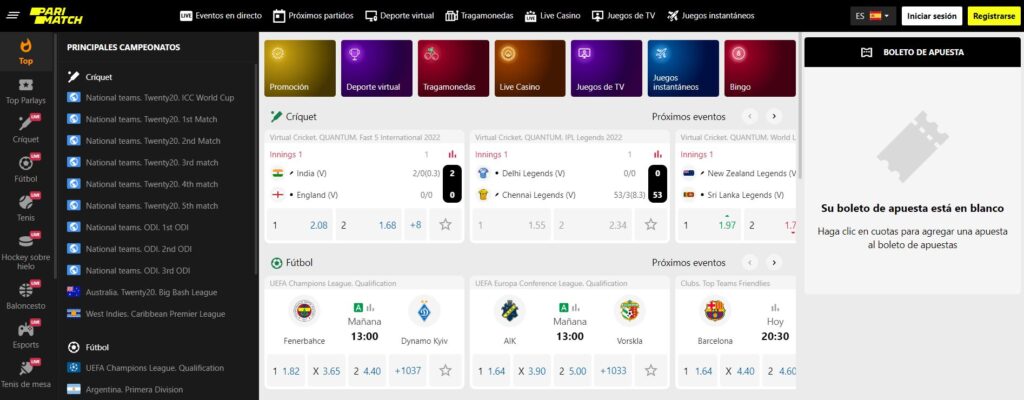Open the hamburger menu icon
The width and height of the screenshot is (1024, 400).
(x=13, y=16)
